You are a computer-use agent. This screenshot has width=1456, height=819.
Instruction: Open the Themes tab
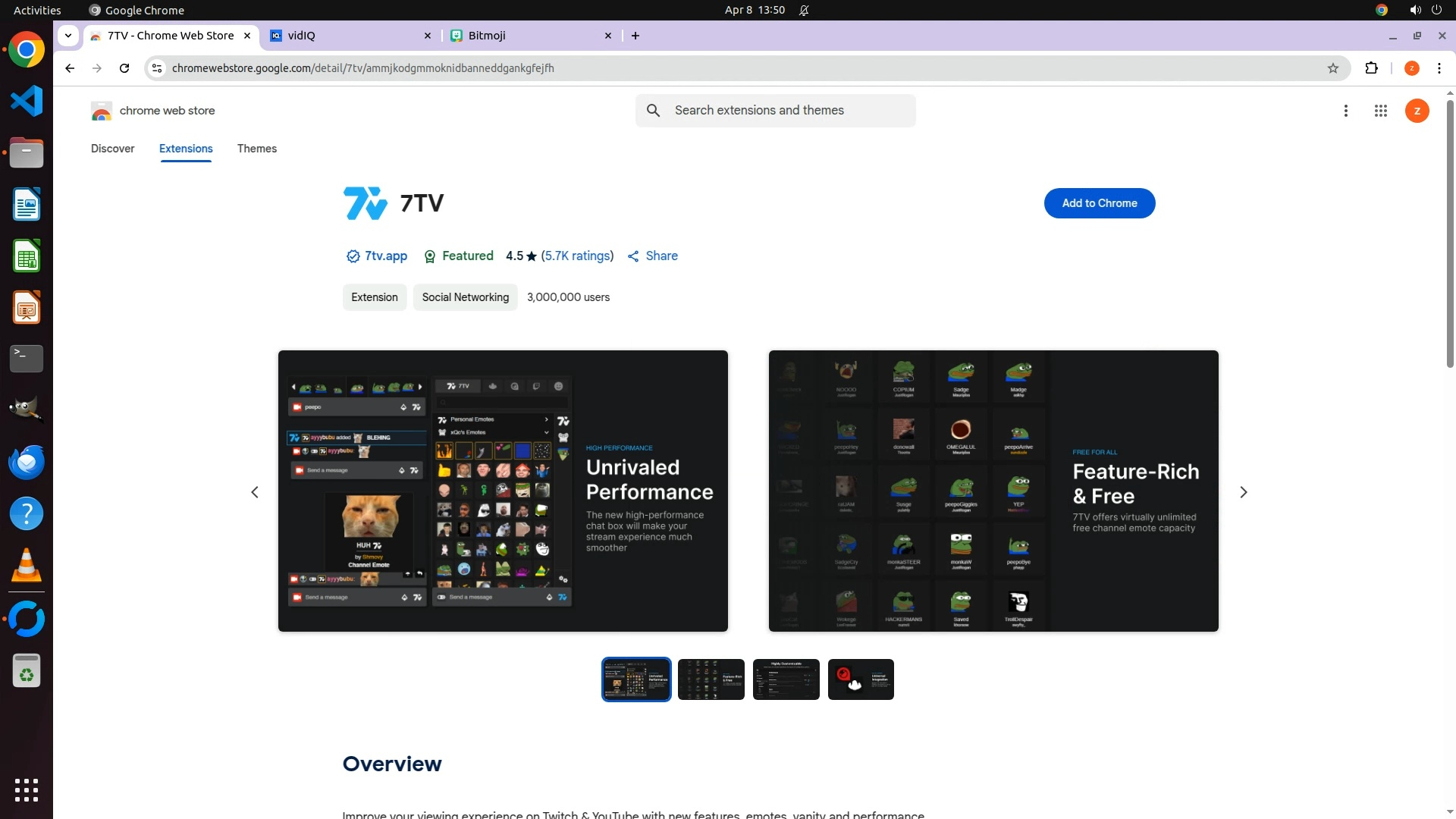tap(256, 149)
